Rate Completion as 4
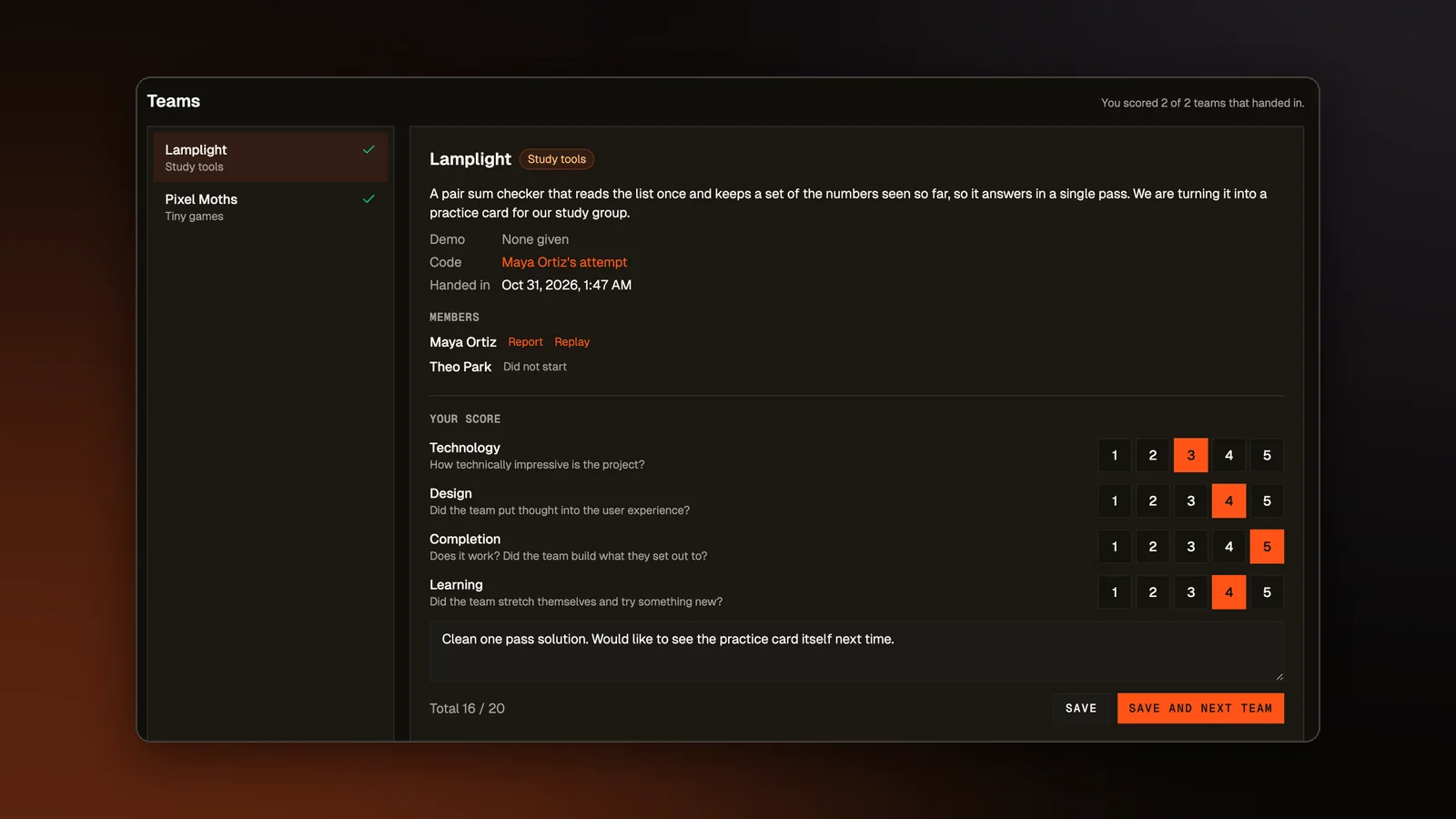 [x=1228, y=546]
